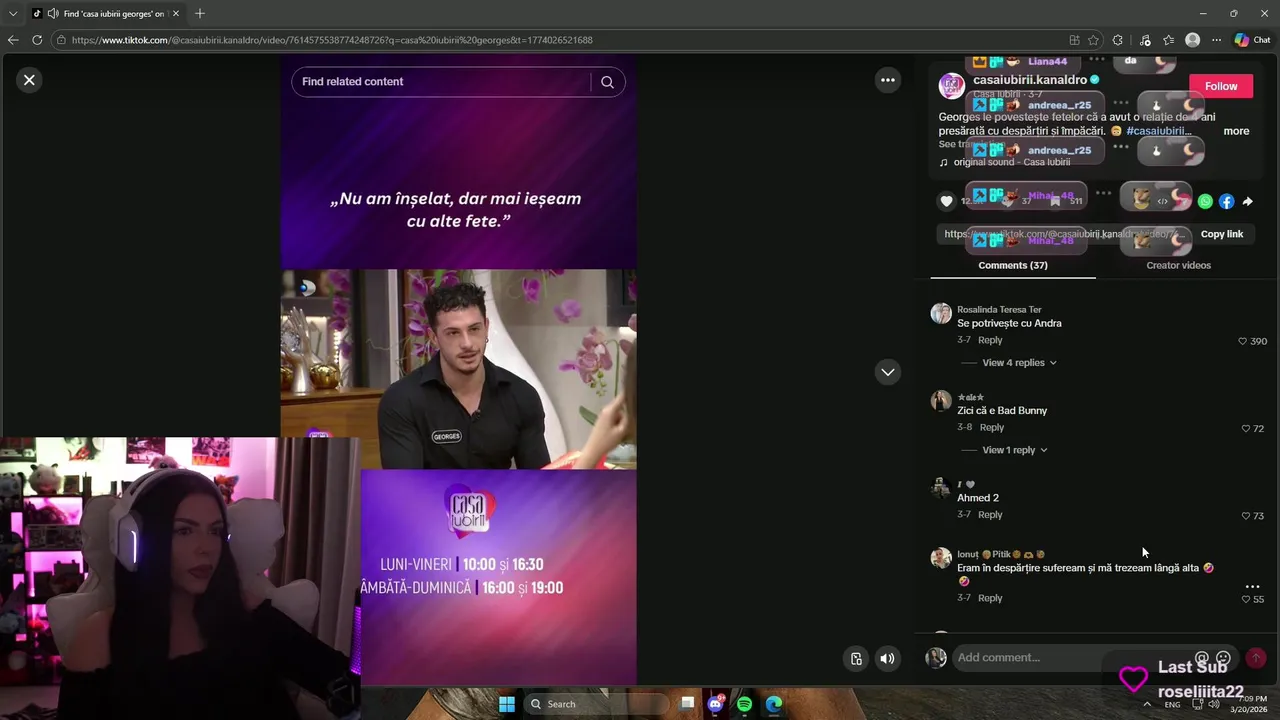Viewport: 1280px width, 720px height.
Task: Reload the TikTok page
Action: tap(37, 40)
